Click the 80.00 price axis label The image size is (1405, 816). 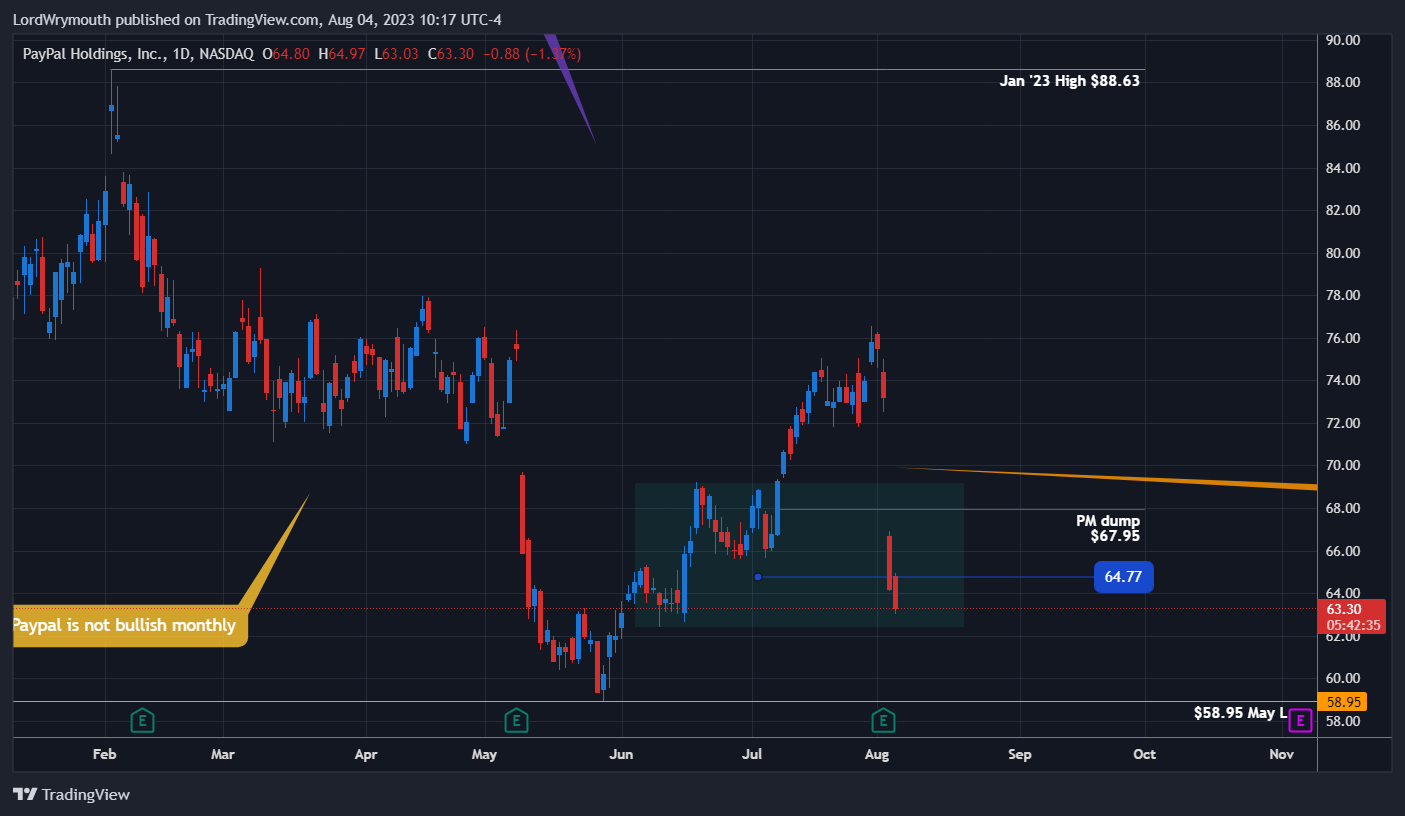click(1343, 253)
